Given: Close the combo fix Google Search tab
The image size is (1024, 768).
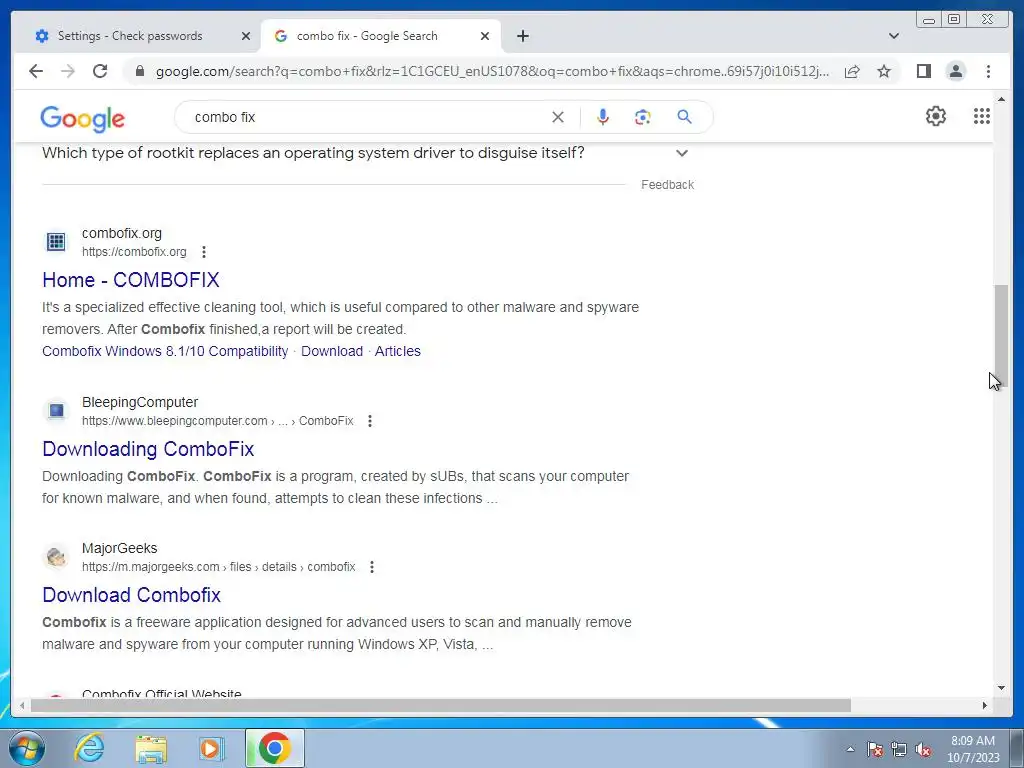Looking at the screenshot, I should [x=485, y=37].
